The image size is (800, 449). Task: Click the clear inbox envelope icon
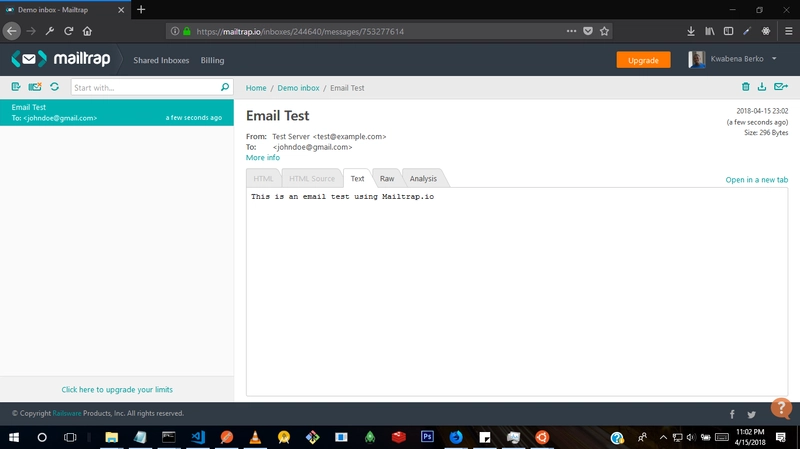click(35, 88)
